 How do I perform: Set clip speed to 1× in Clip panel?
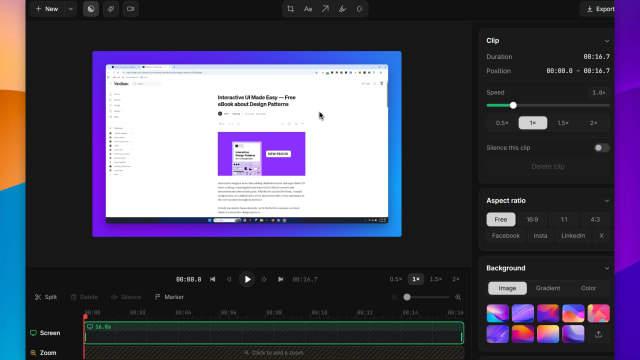(533, 123)
